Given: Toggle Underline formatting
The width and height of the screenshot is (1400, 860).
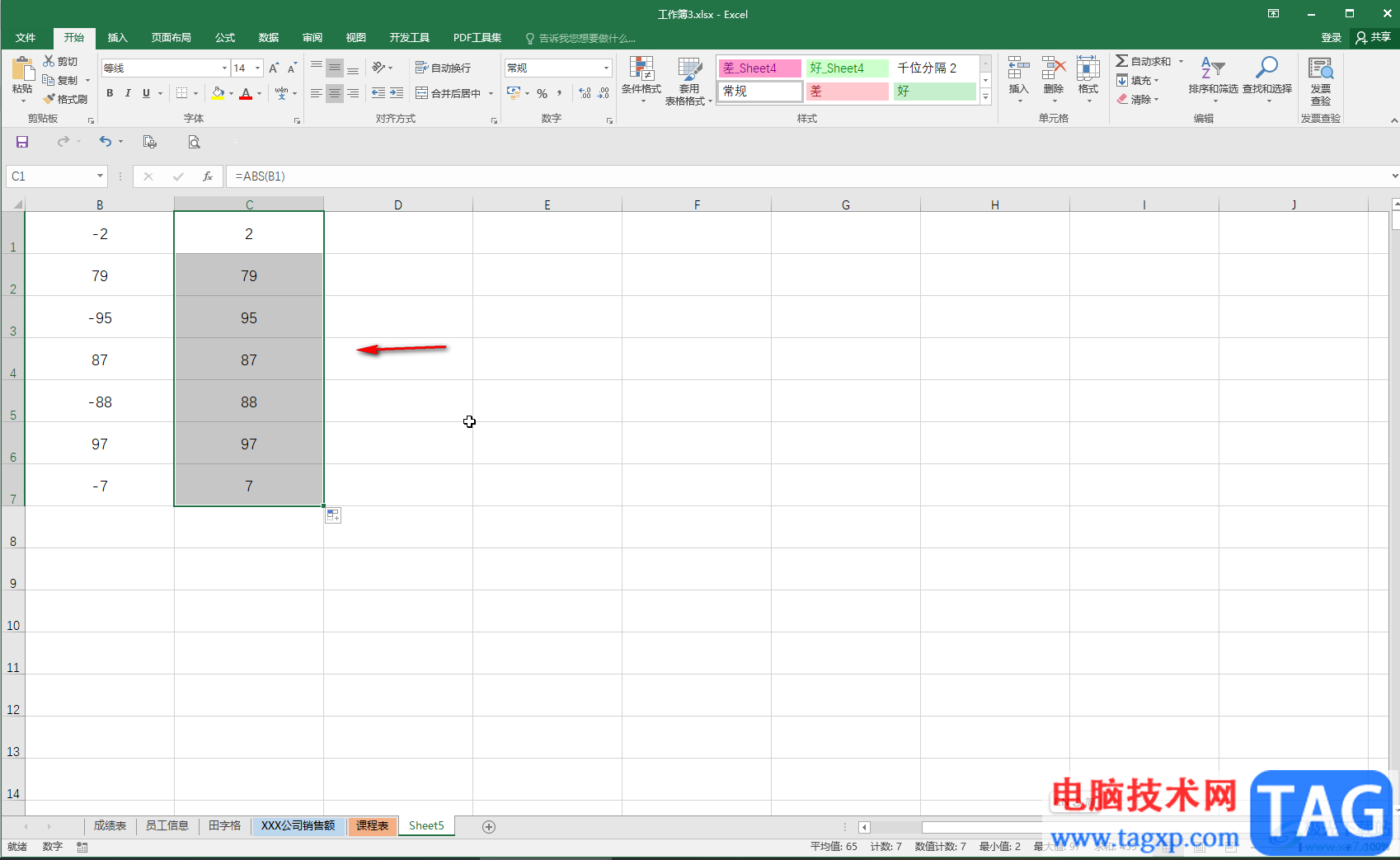Looking at the screenshot, I should tap(146, 93).
